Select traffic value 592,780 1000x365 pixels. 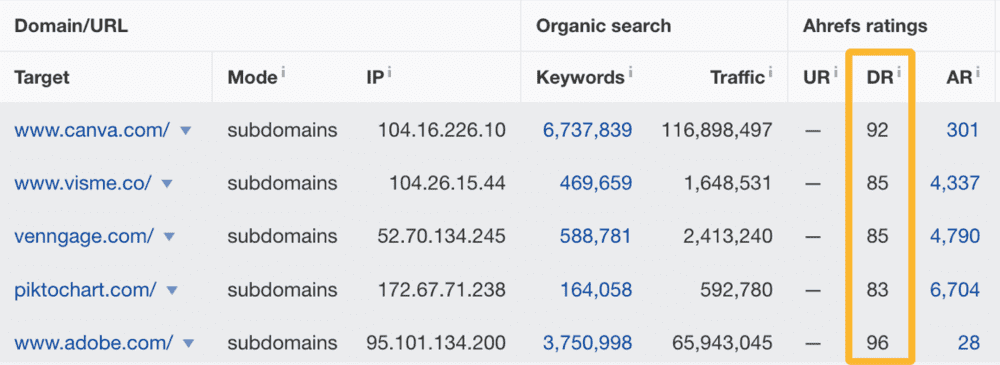point(735,290)
